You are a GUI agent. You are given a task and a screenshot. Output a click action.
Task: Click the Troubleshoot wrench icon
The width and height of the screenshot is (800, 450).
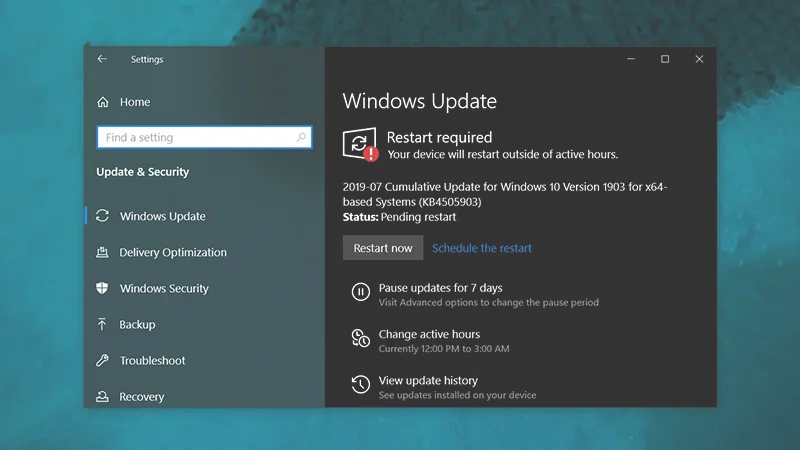pyautogui.click(x=103, y=361)
